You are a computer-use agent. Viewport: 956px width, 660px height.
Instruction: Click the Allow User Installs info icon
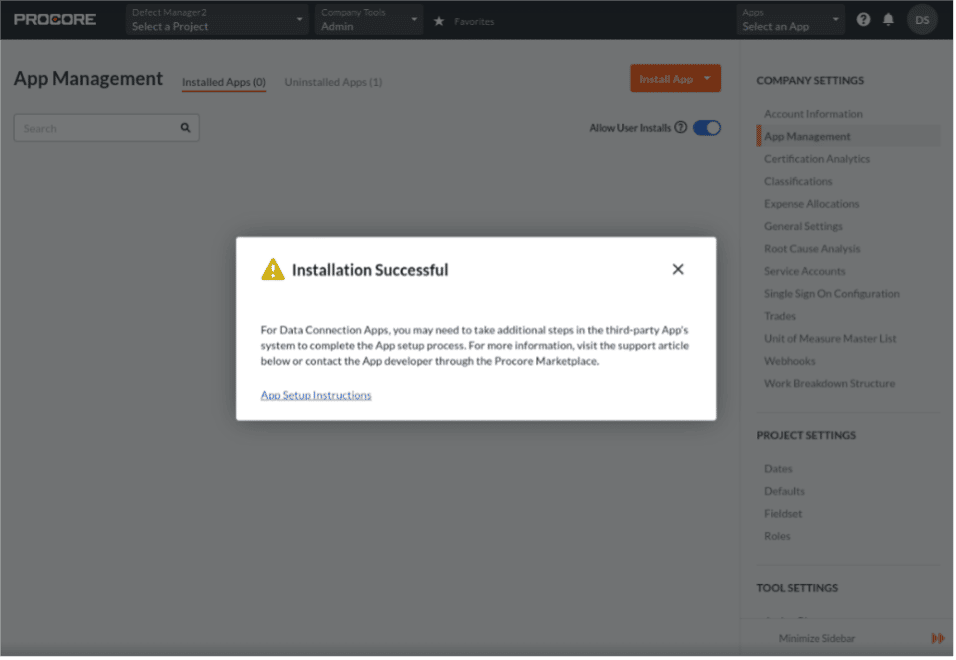[x=681, y=127]
